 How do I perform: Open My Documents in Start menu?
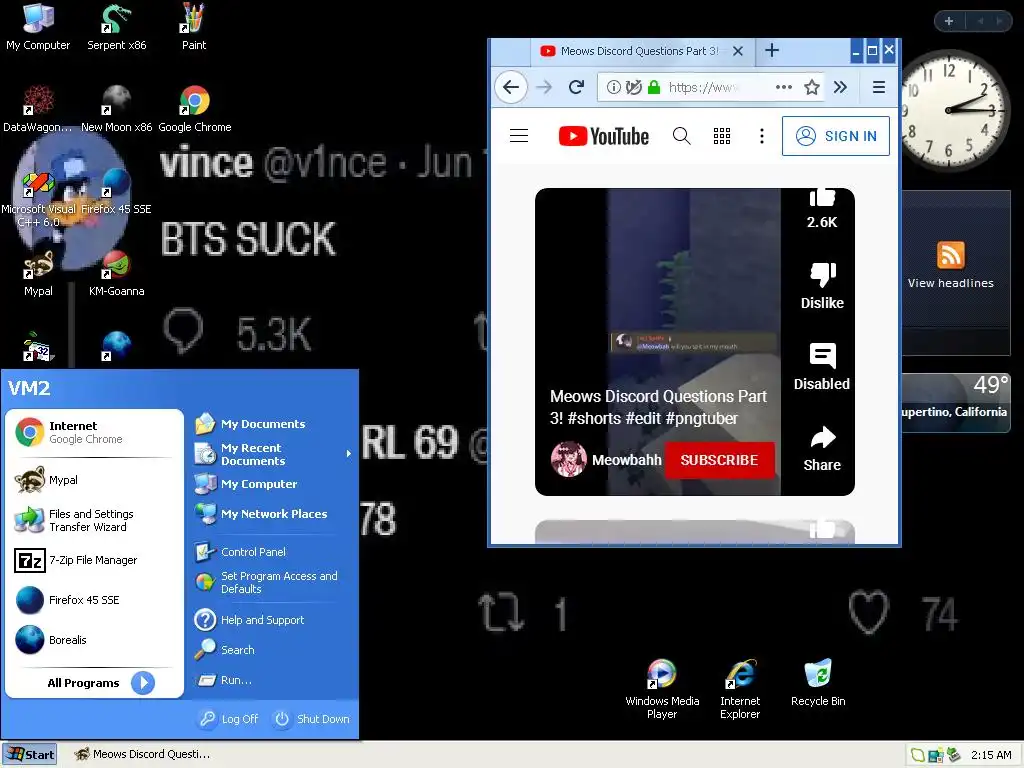(271, 424)
